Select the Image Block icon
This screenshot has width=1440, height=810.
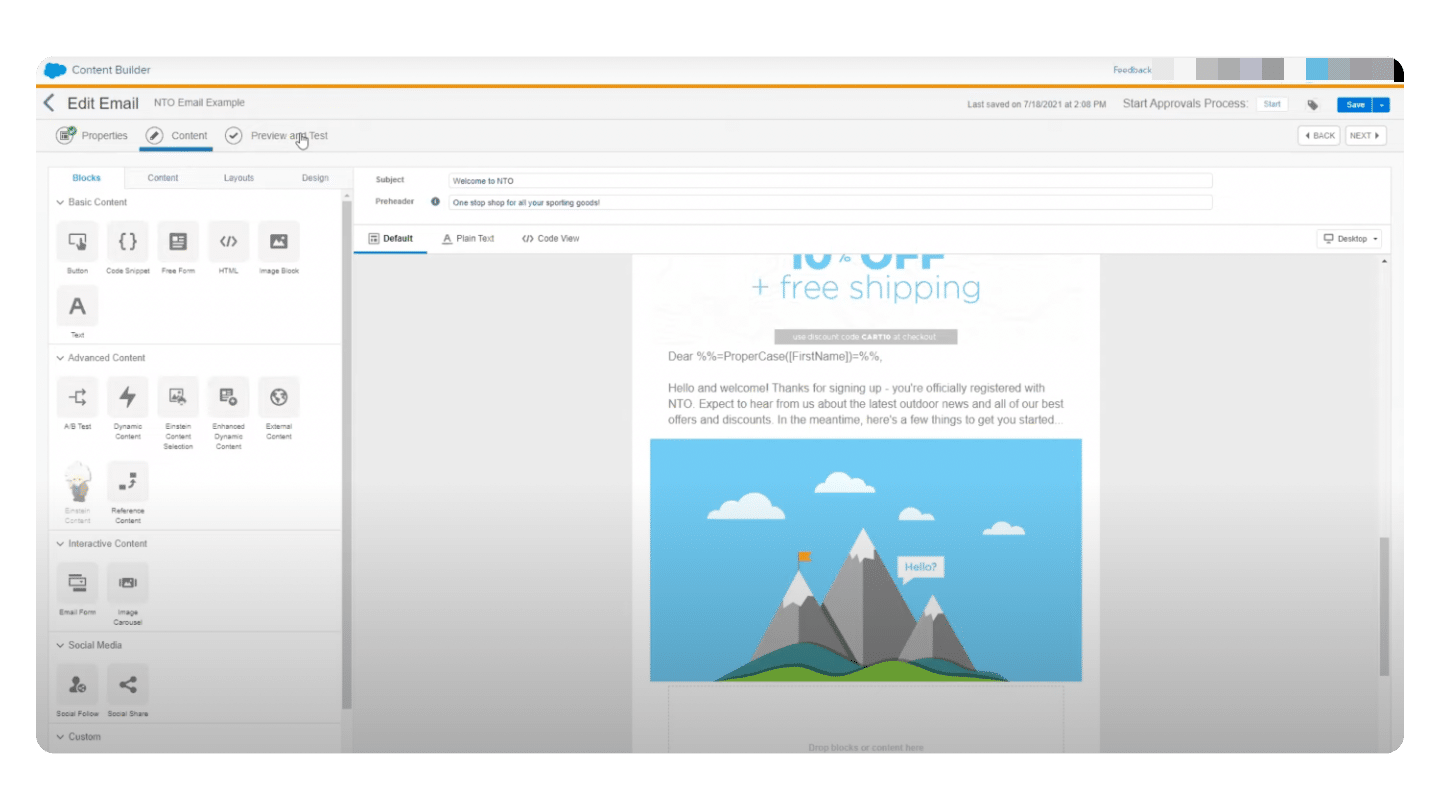279,241
